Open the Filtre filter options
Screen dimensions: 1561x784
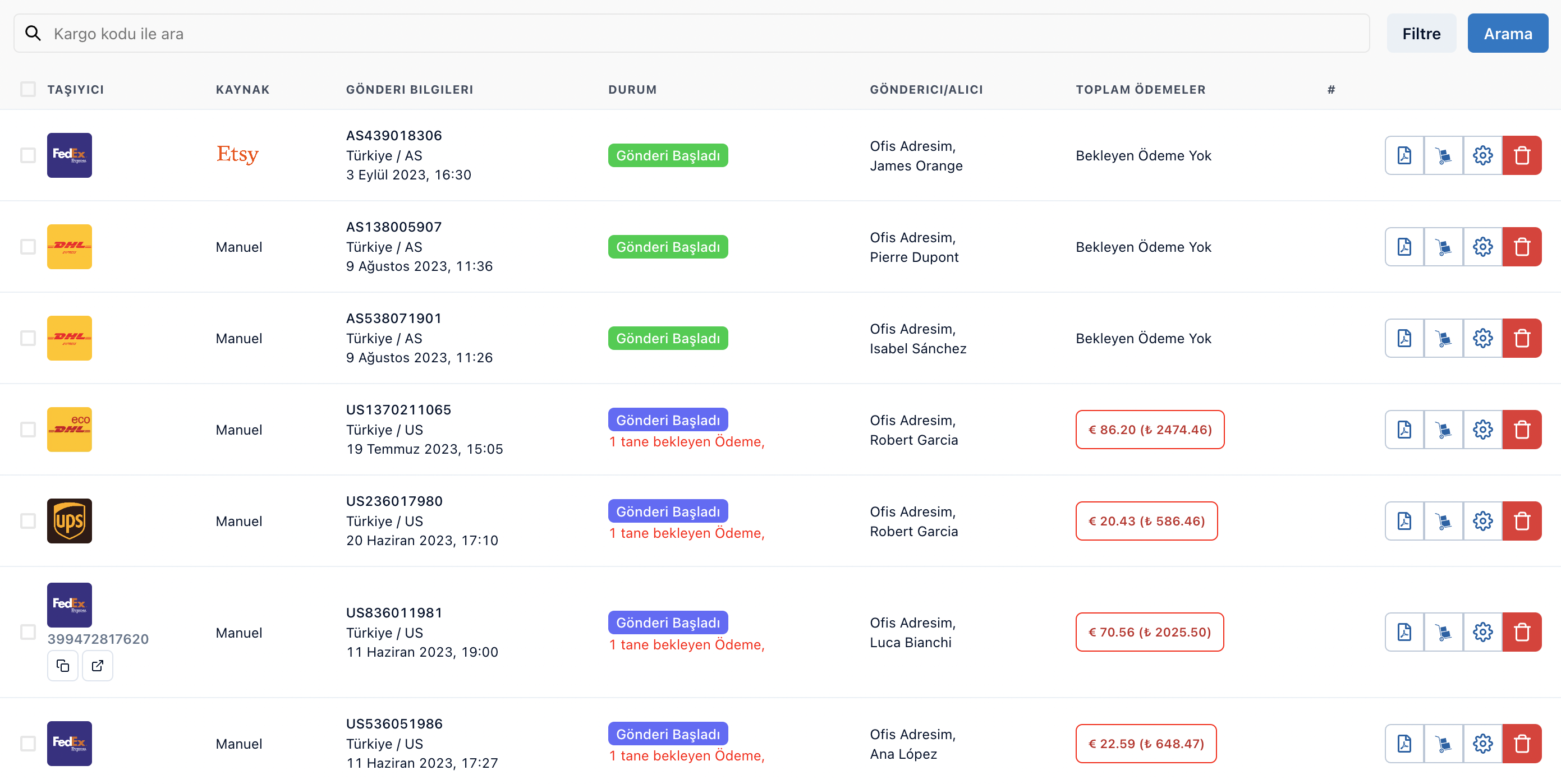pyautogui.click(x=1421, y=34)
